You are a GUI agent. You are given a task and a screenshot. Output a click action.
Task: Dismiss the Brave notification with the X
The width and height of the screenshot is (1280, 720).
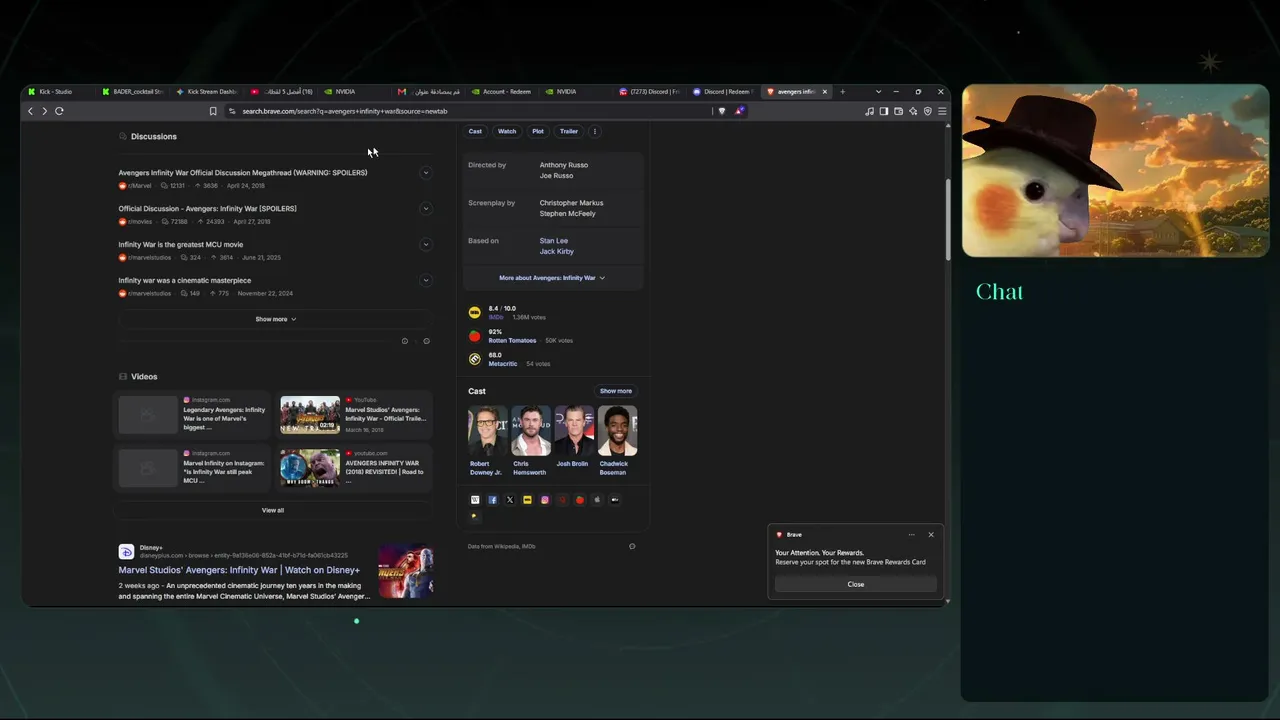[x=931, y=535]
